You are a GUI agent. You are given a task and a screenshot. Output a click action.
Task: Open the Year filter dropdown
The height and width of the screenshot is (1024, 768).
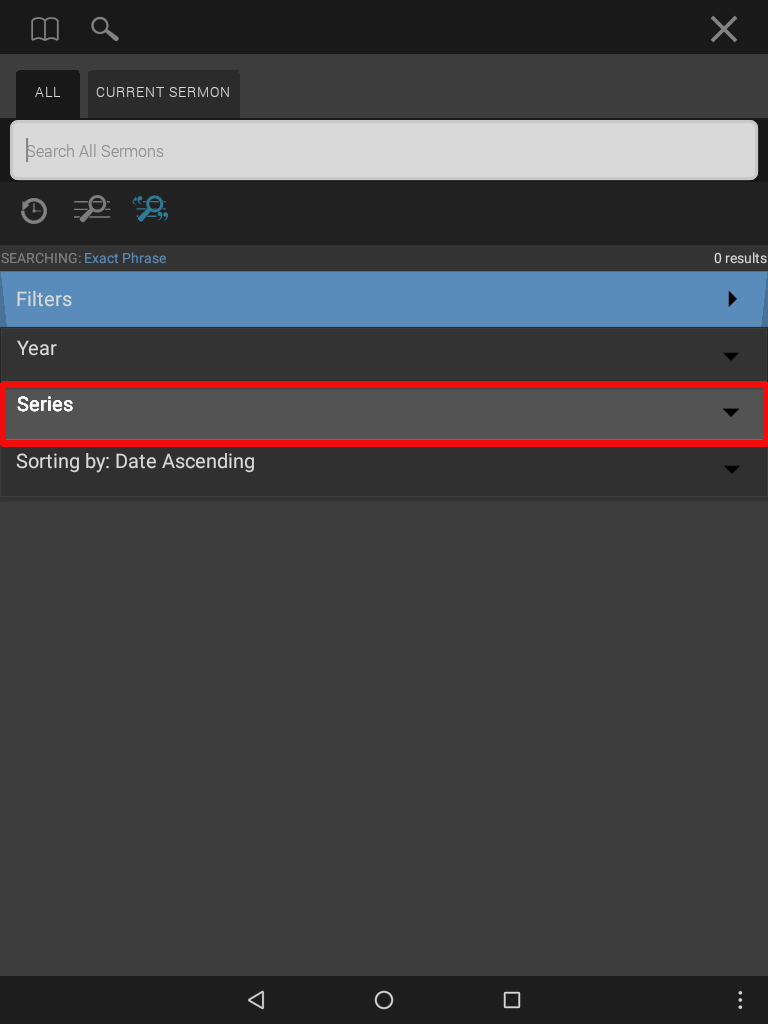click(384, 354)
